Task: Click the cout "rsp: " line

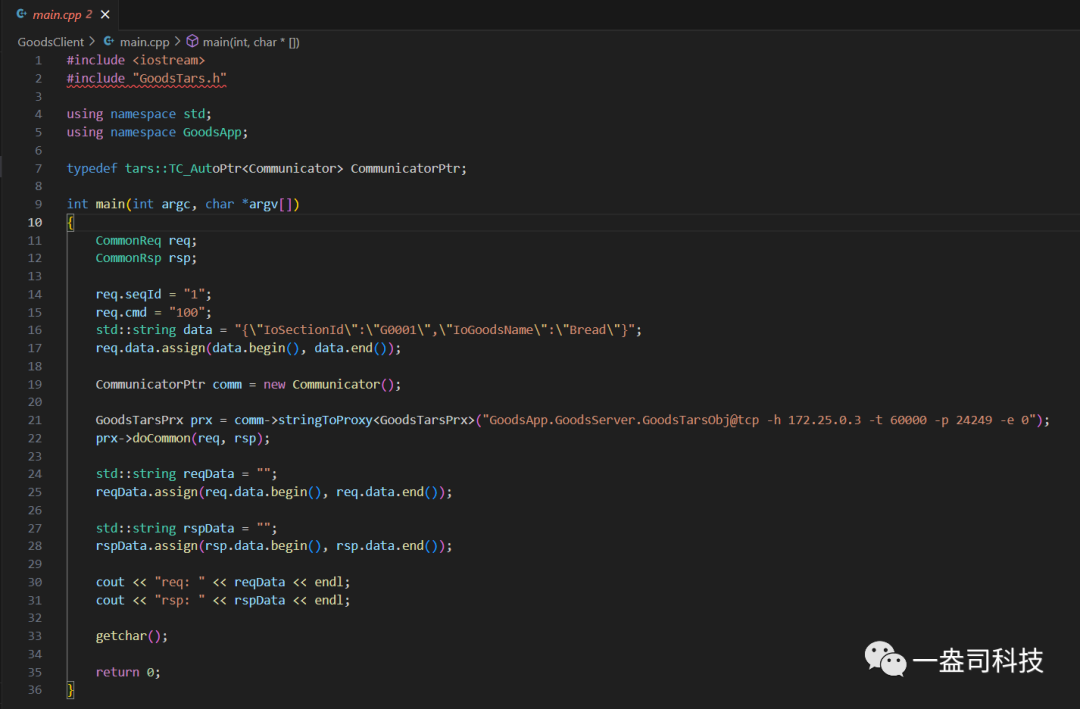Action: pos(222,600)
